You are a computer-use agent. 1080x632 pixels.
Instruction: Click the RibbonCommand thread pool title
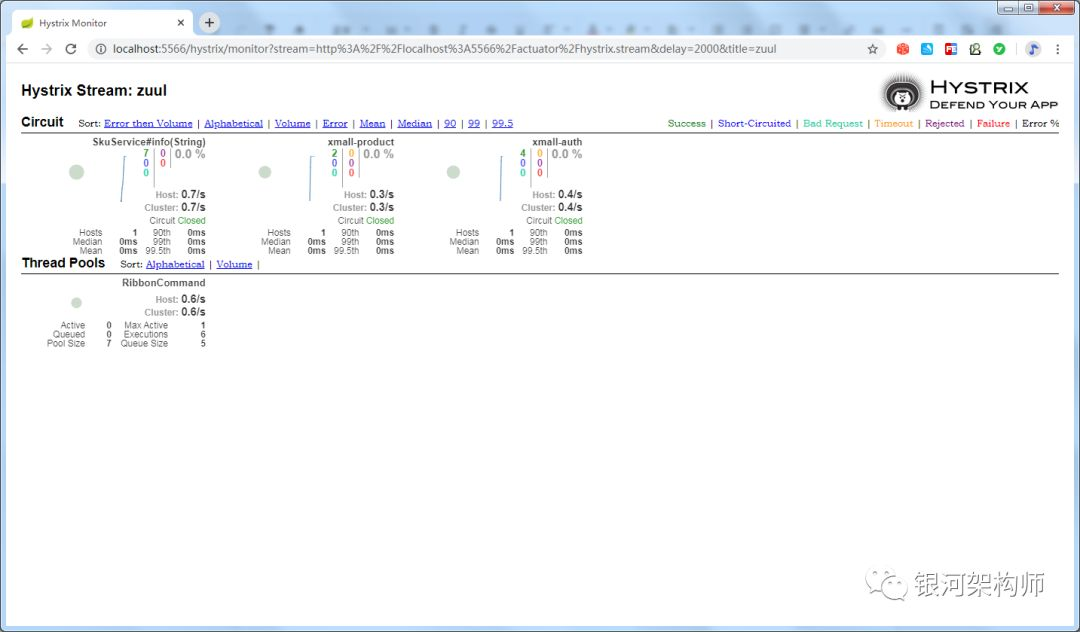(x=163, y=282)
